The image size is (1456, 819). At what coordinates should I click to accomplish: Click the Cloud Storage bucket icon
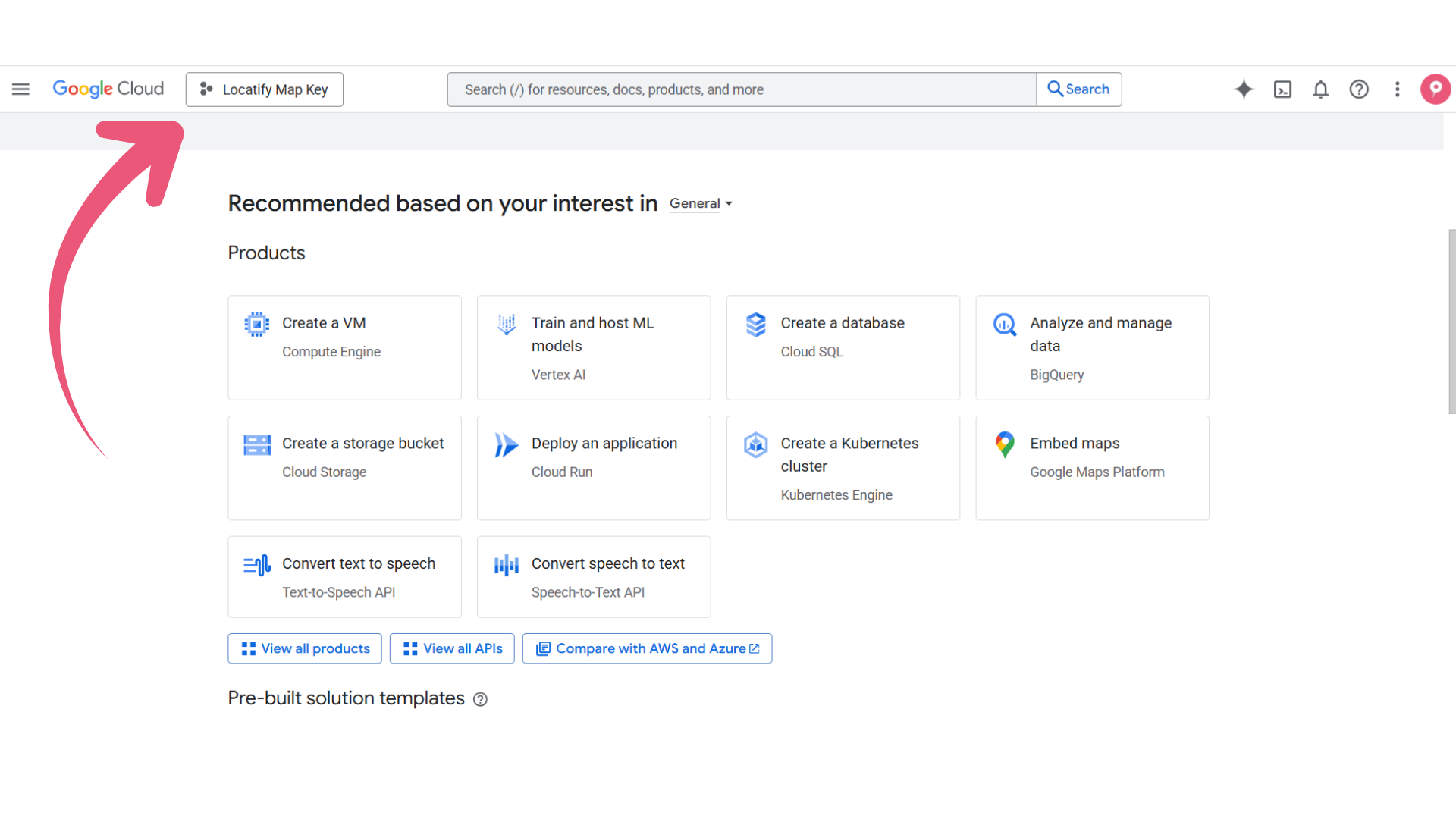[x=257, y=444]
